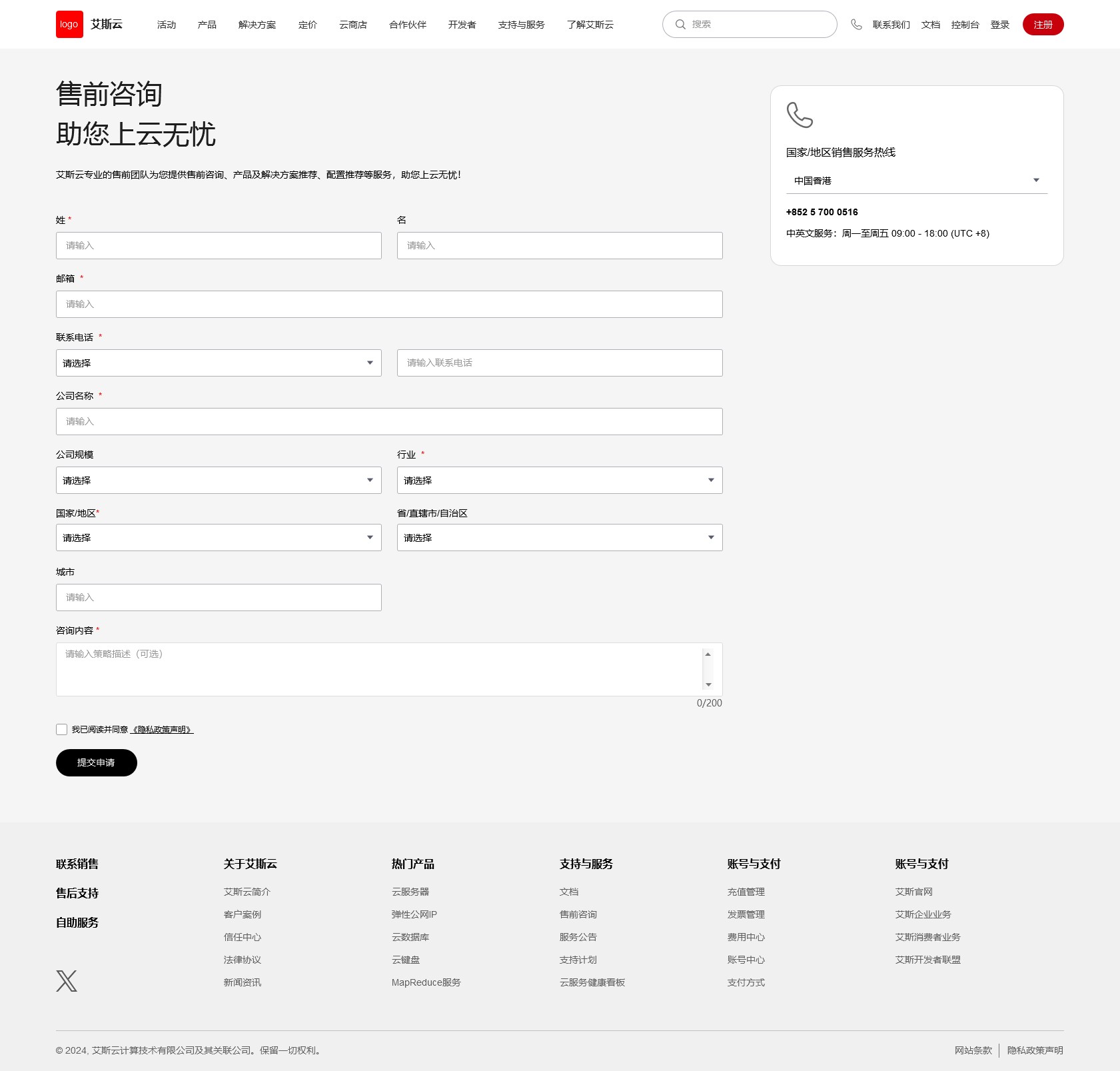Click the footer 自助服务 link
Screen dimensions: 1120x1071
coord(77,922)
